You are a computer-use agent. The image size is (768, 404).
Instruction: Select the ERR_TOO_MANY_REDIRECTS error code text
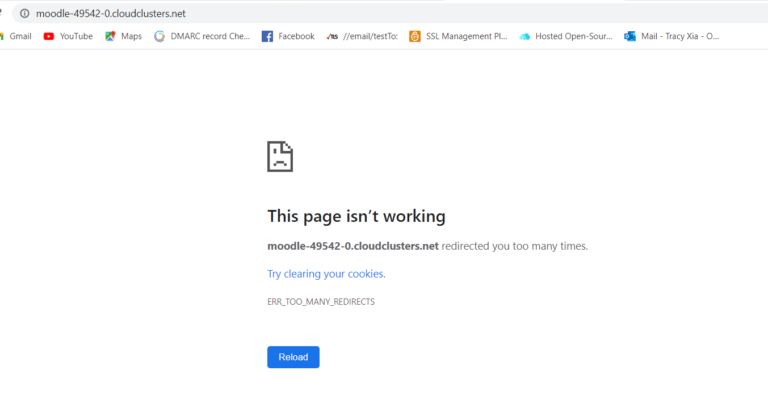tap(321, 302)
